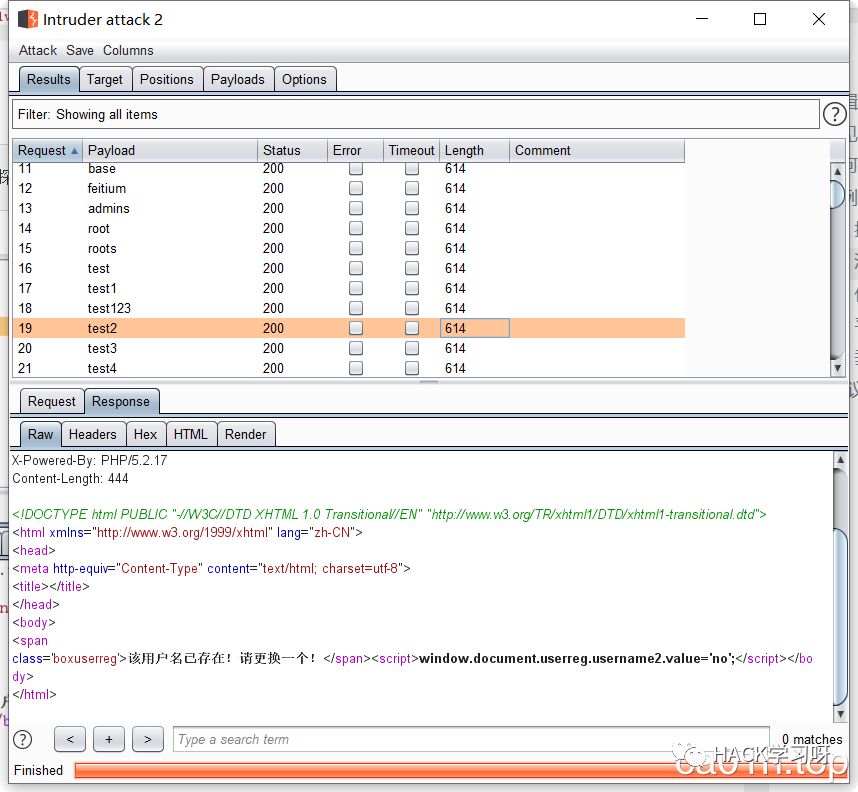Click the response pane scrollbar thumb
Image resolution: width=858 pixels, height=792 pixels.
point(840,617)
